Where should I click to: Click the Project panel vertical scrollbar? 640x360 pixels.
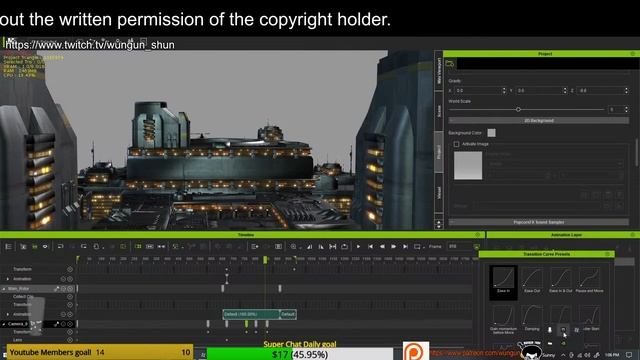[x=637, y=153]
